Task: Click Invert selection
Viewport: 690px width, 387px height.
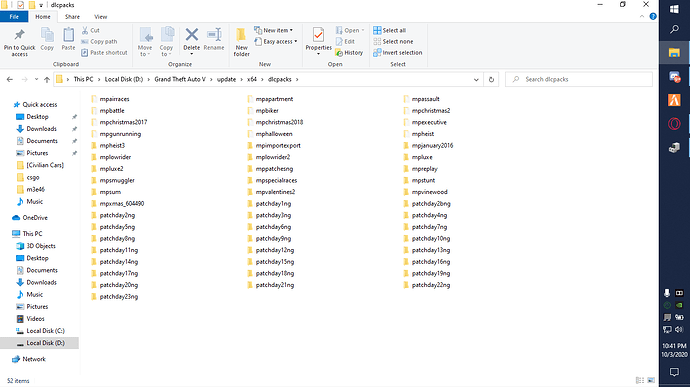Action: tap(397, 52)
